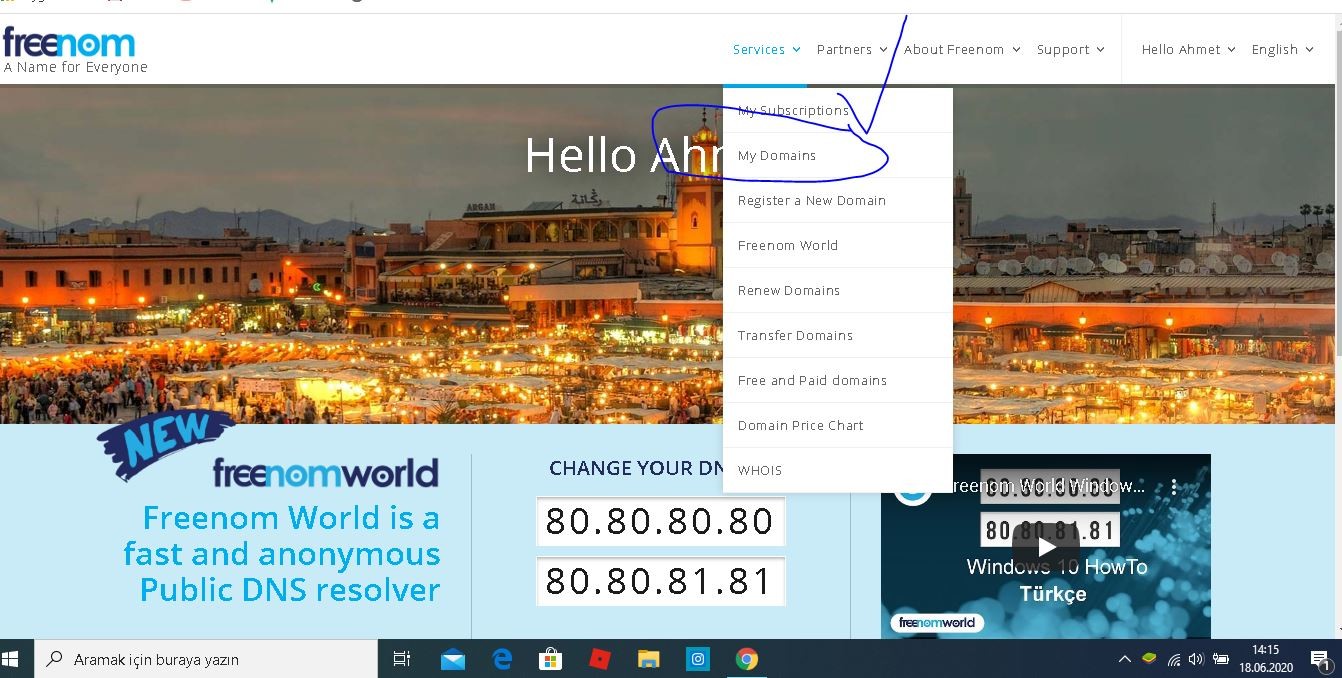Expand the Support menu
Screen dimensions: 1342x678
[x=1071, y=49]
